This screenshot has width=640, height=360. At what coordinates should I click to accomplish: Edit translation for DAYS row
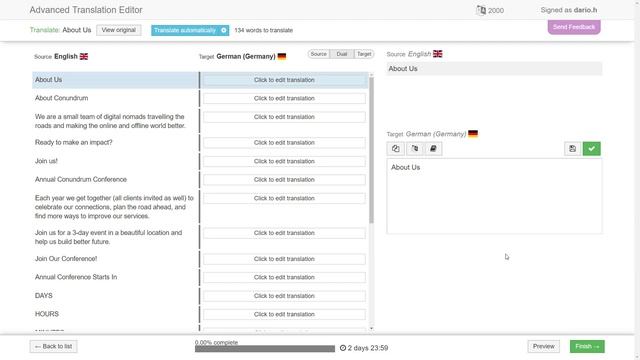tap(284, 296)
